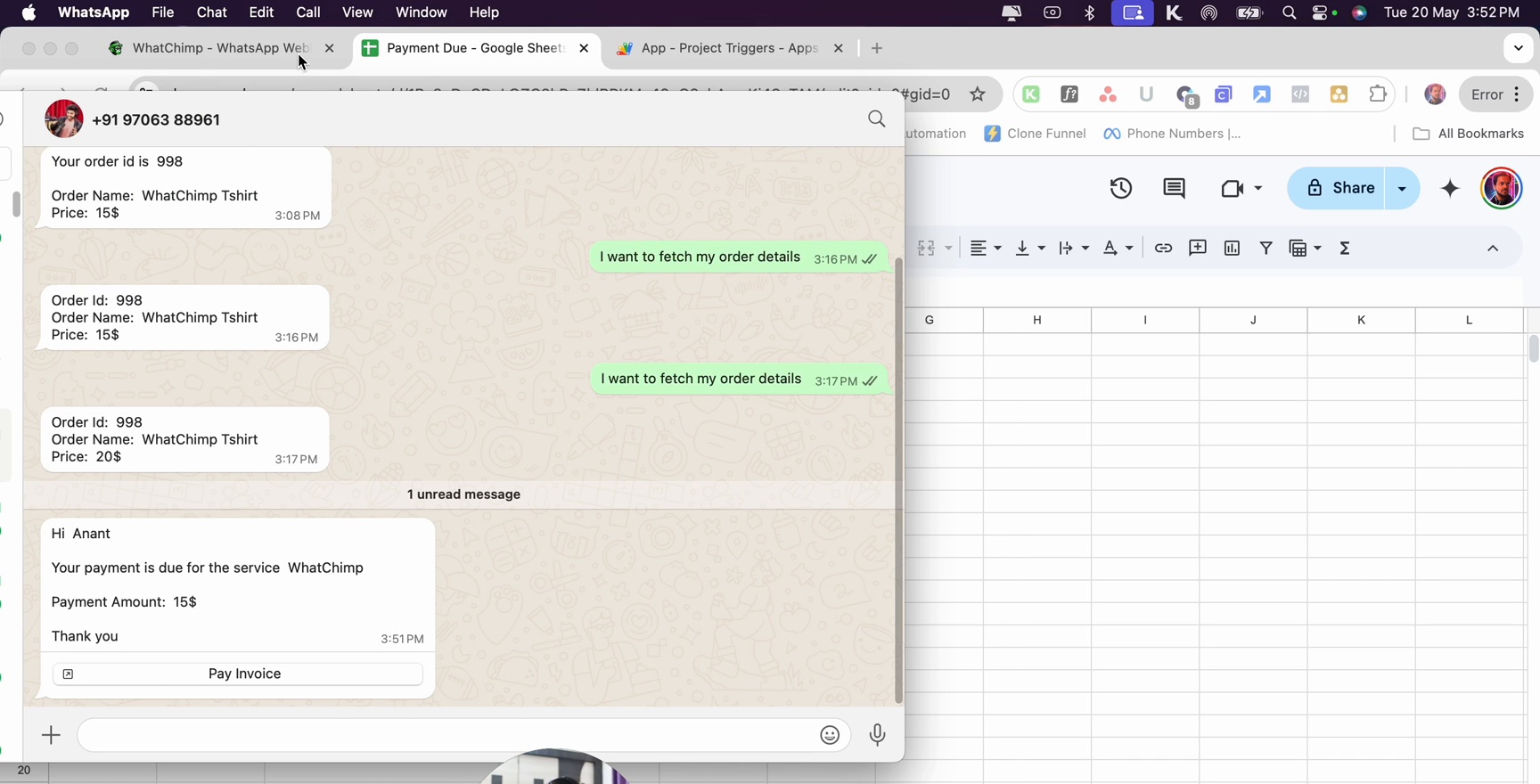Open the Chat menu in menu bar

point(211,12)
